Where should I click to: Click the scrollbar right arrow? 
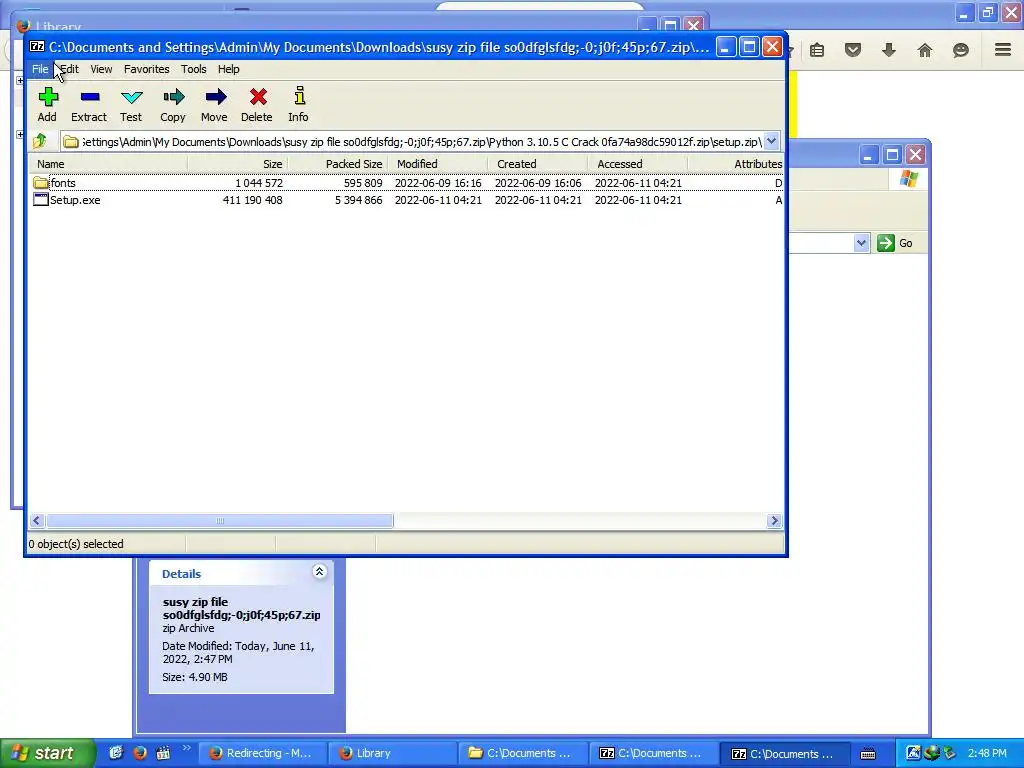point(774,520)
